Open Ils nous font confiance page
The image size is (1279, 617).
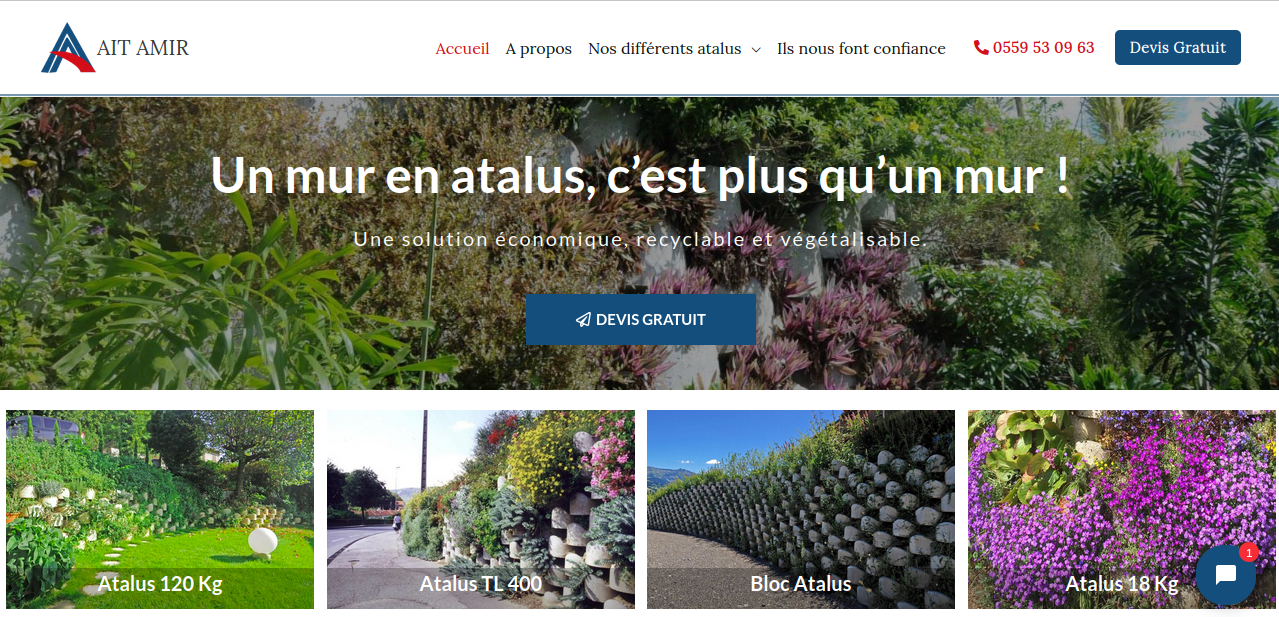click(861, 48)
